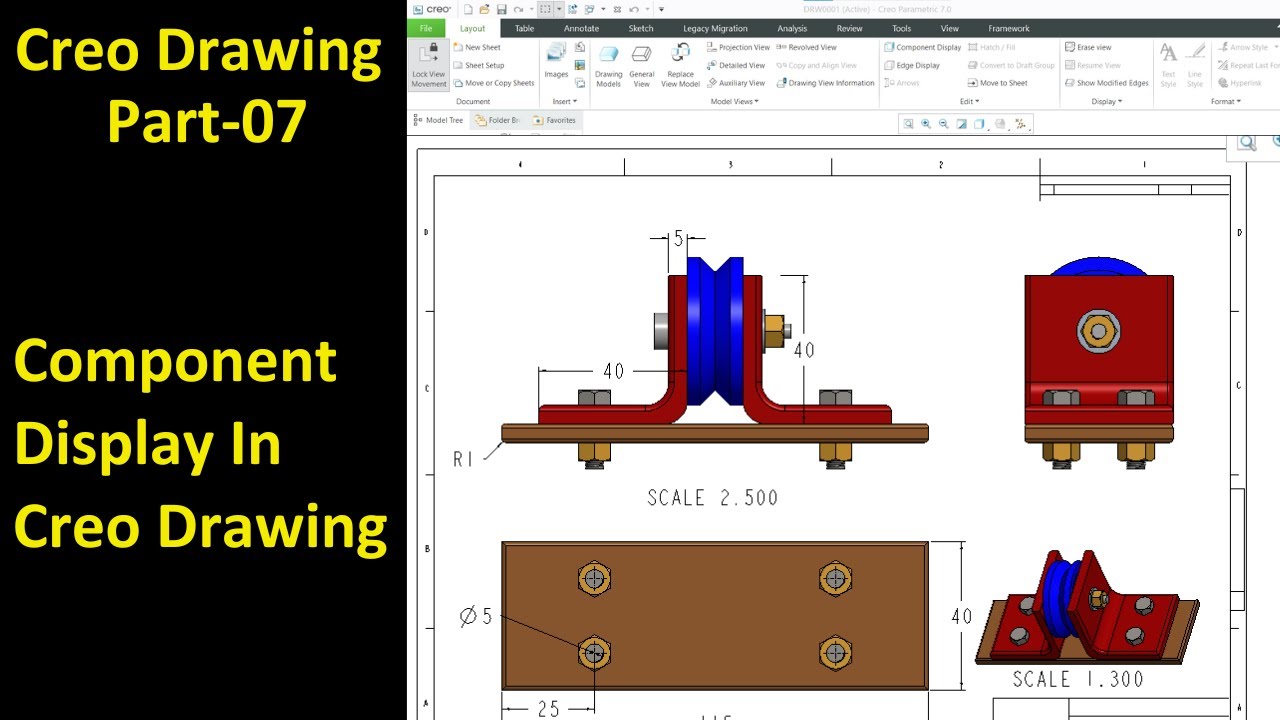
Task: Click the middle picture icon beside Images
Action: pyautogui.click(x=580, y=65)
